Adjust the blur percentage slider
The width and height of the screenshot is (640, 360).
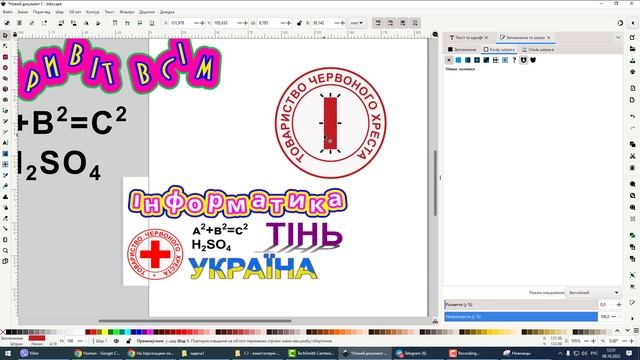tap(521, 304)
